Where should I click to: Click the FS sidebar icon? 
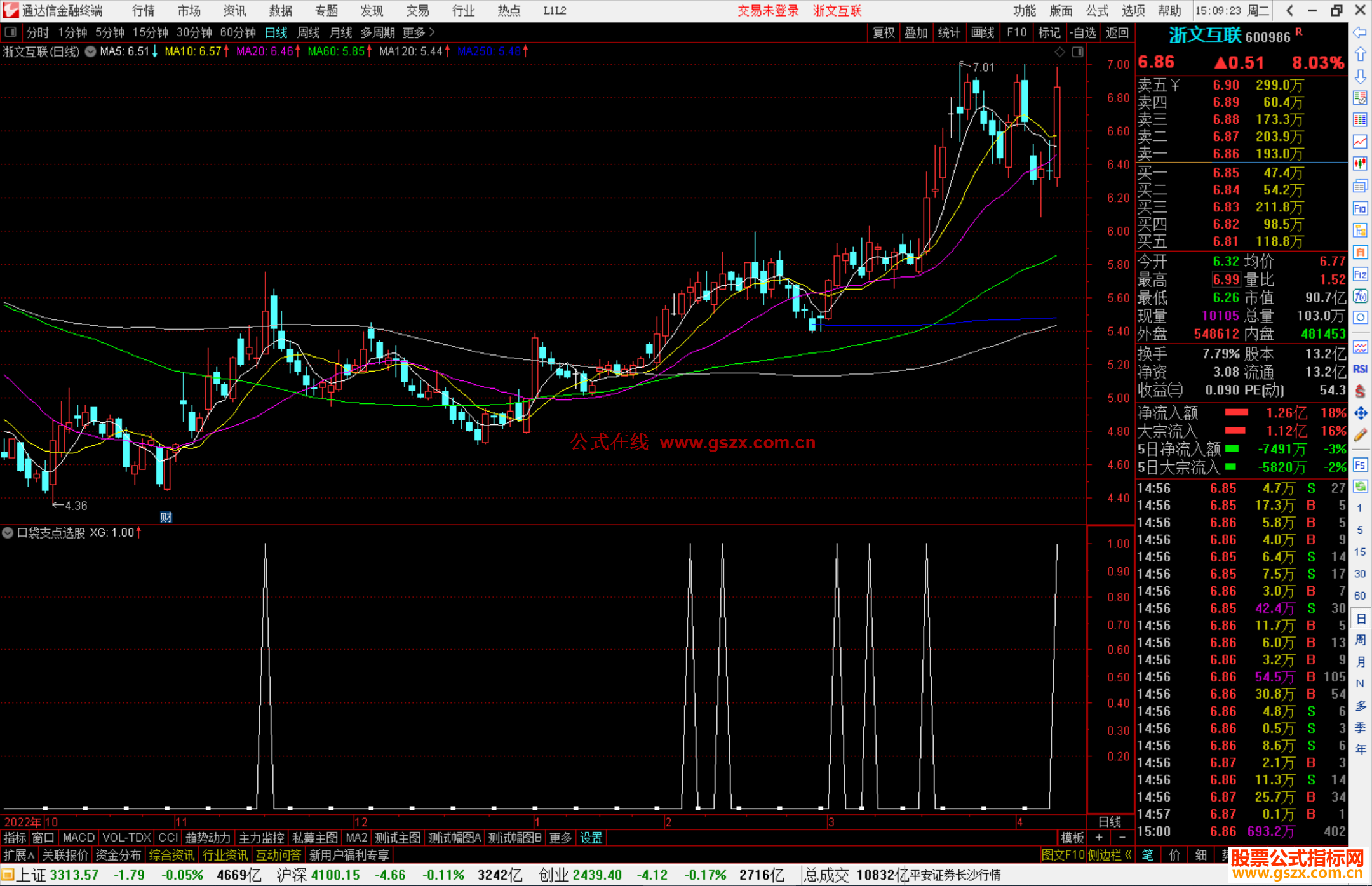(x=1360, y=465)
